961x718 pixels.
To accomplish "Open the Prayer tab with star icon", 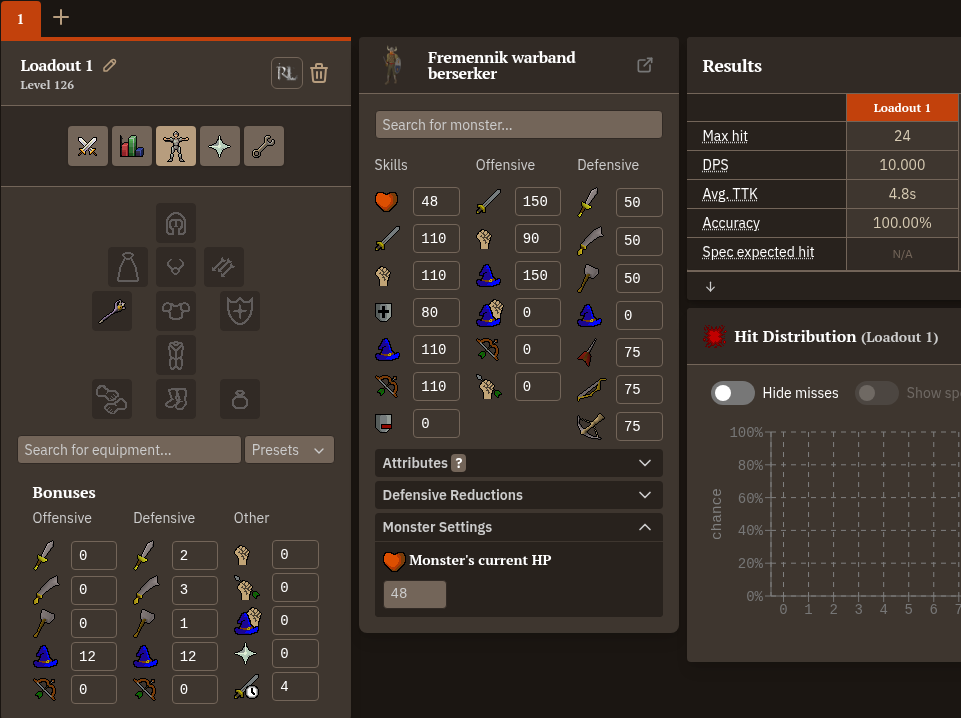I will (219, 146).
